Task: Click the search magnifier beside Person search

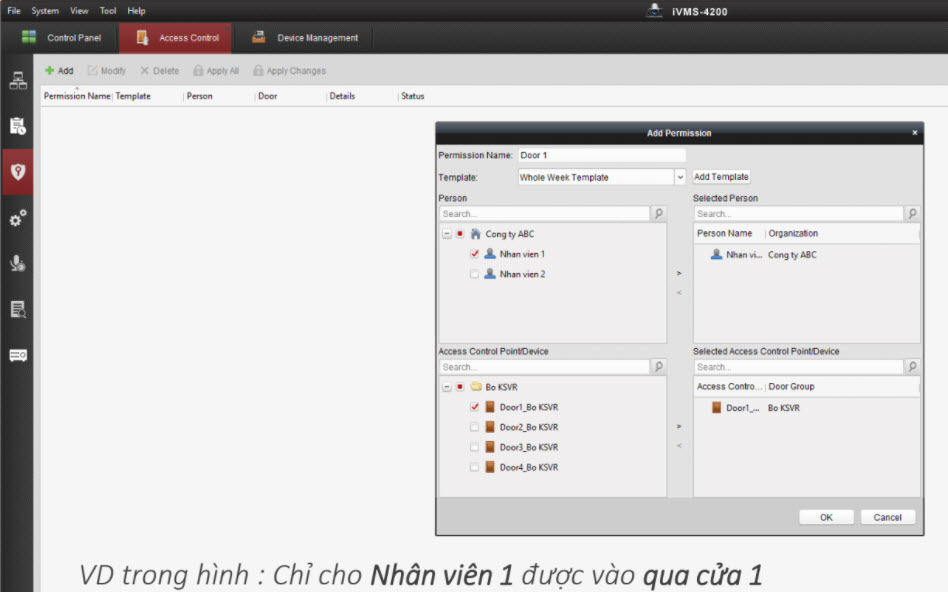Action: 658,214
